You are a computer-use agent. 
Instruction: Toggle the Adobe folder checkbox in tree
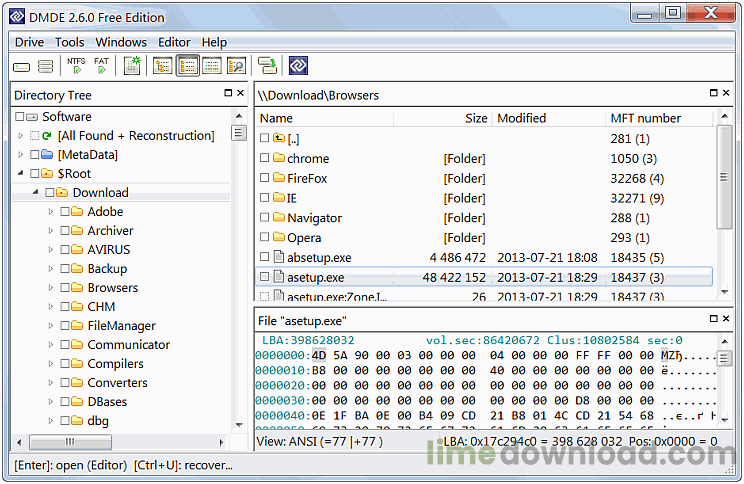point(65,212)
